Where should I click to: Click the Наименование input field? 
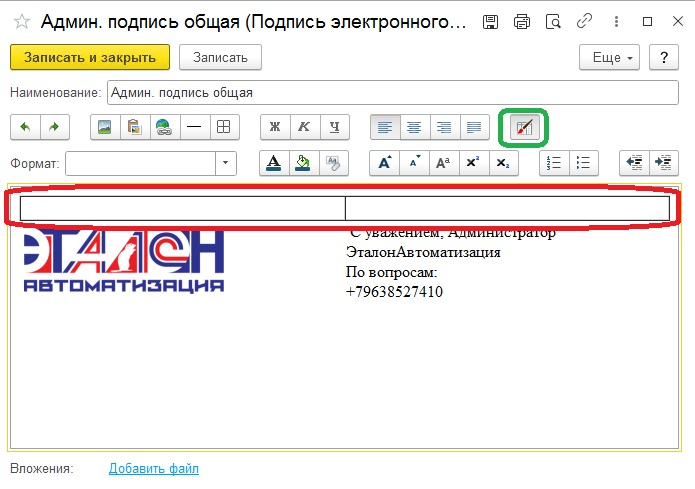(392, 93)
